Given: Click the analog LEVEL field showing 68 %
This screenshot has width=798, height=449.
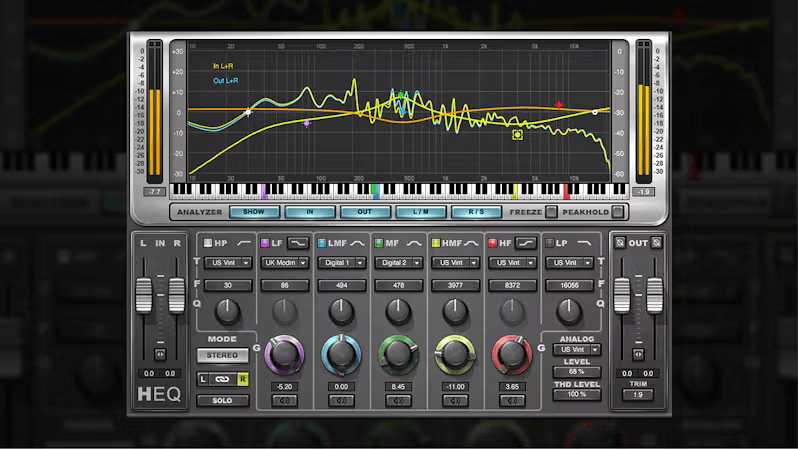Looking at the screenshot, I should pos(577,372).
